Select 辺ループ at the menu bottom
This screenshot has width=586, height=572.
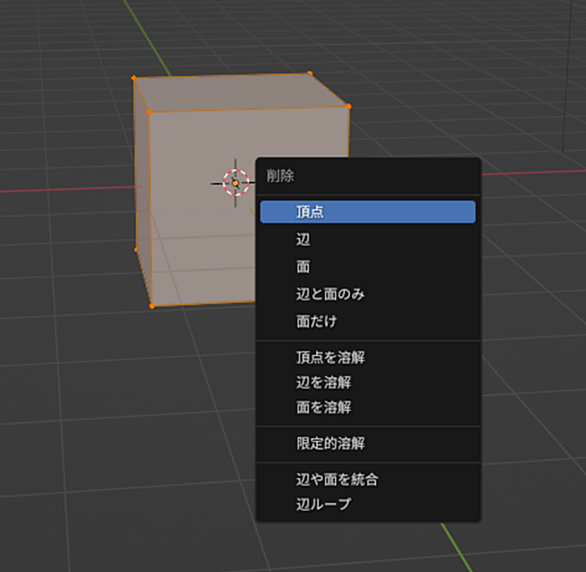(x=368, y=504)
